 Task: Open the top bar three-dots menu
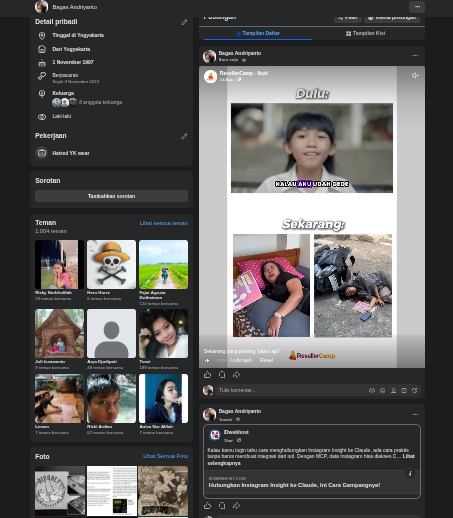point(417,7)
